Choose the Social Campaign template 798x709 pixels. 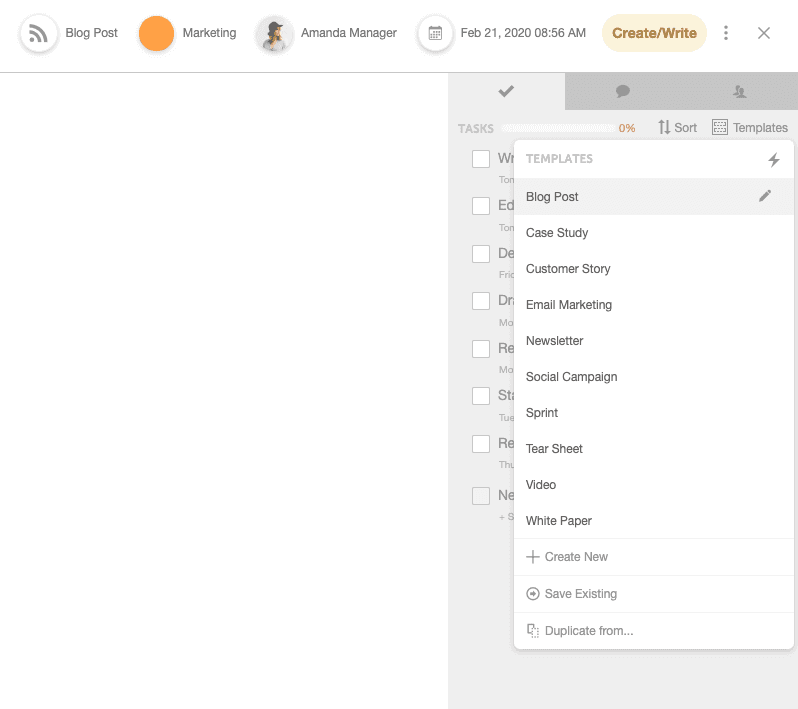pos(571,377)
